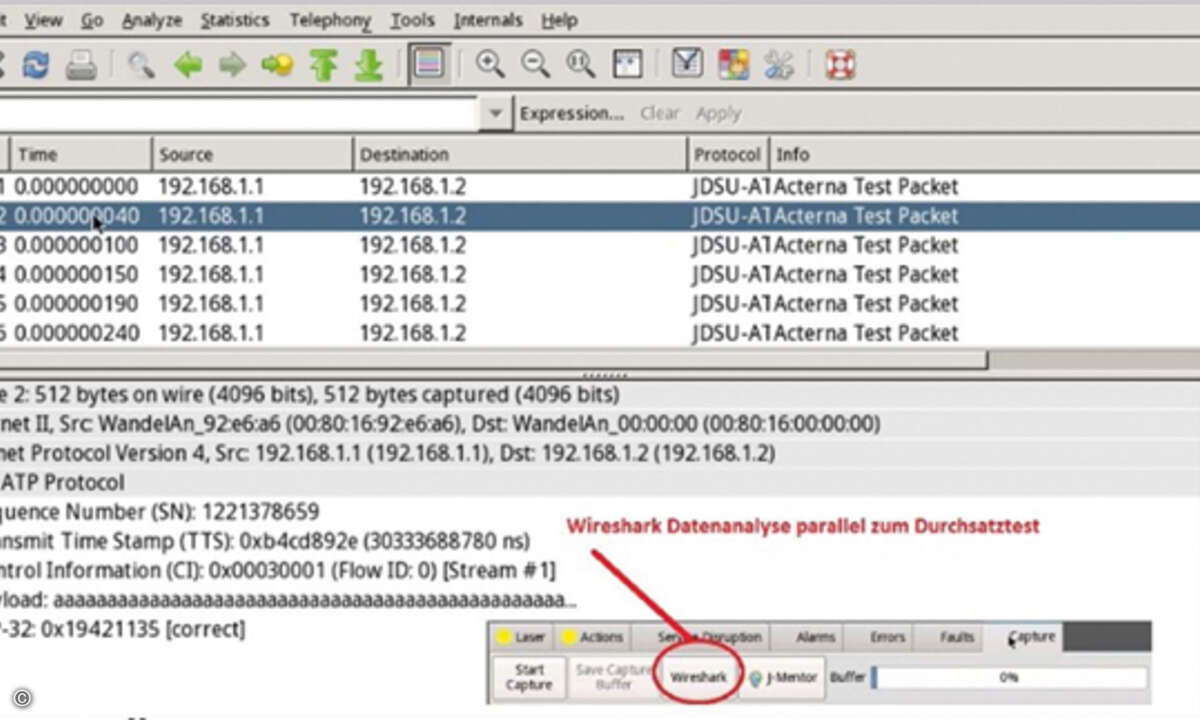Click the Print packets icon

(81, 66)
